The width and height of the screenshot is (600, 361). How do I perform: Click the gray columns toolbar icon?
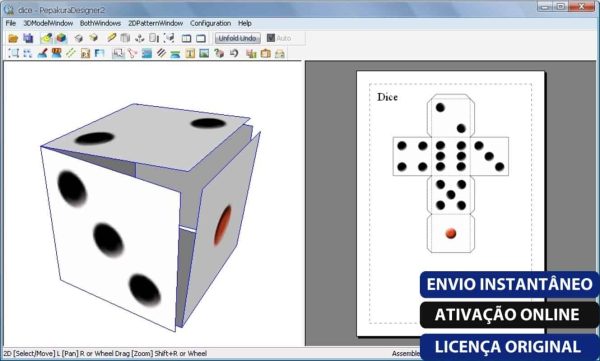[125, 38]
